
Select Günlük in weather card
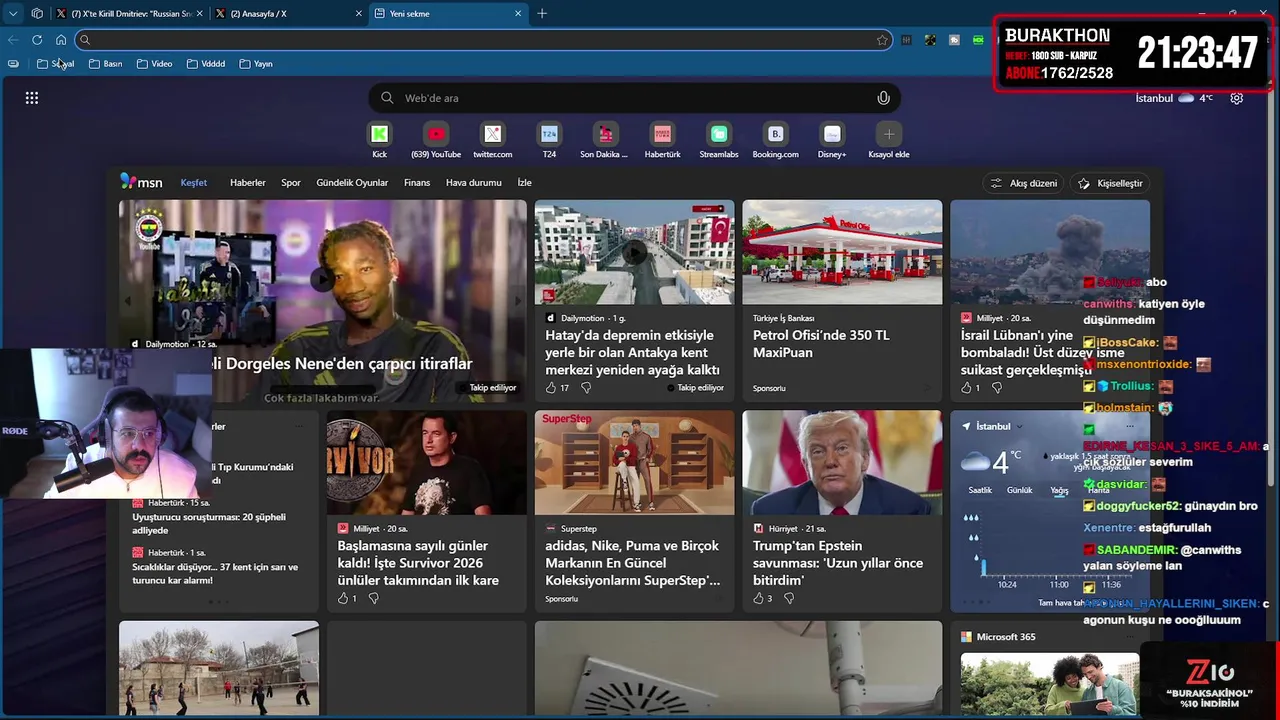1019,490
